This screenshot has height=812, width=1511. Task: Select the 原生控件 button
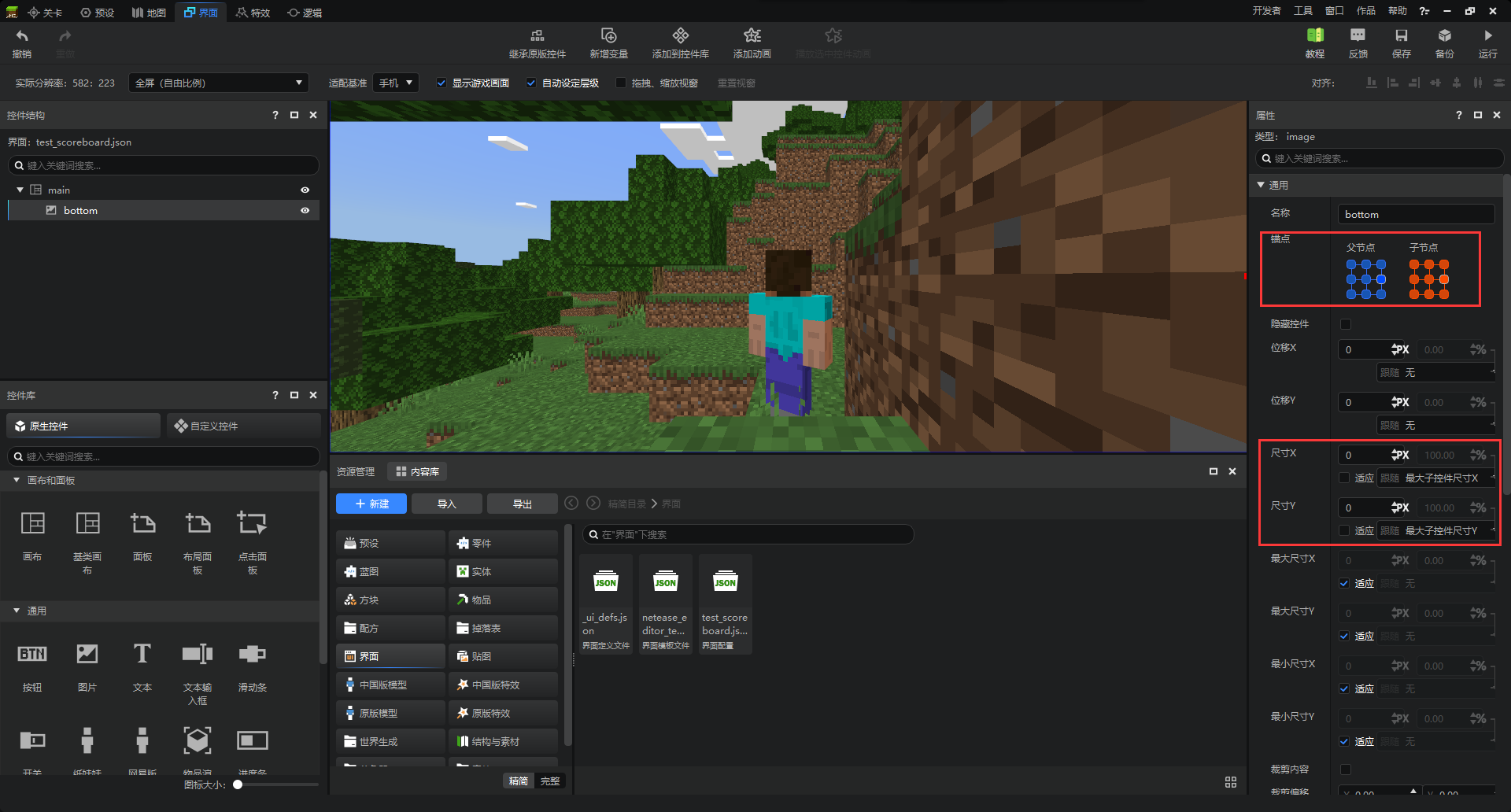coord(83,426)
